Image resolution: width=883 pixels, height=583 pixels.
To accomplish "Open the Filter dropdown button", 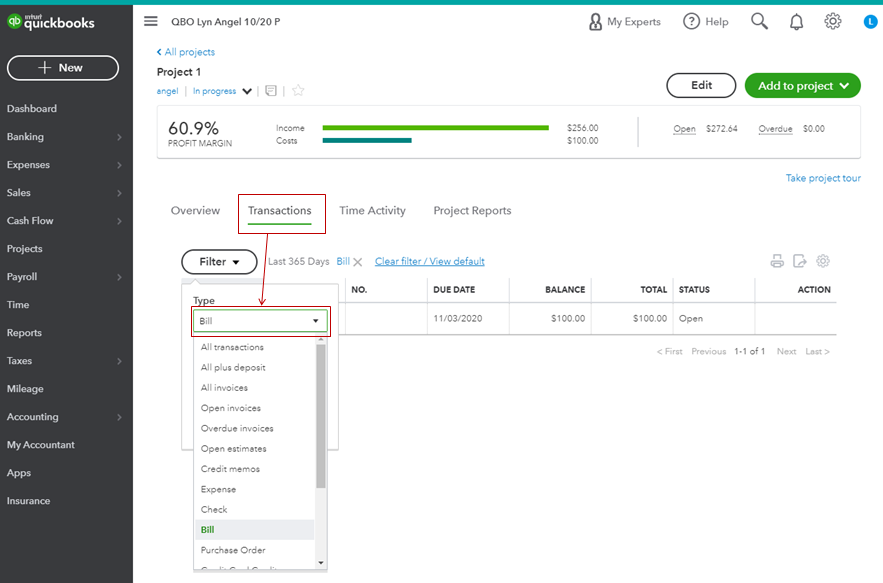I will [x=219, y=262].
